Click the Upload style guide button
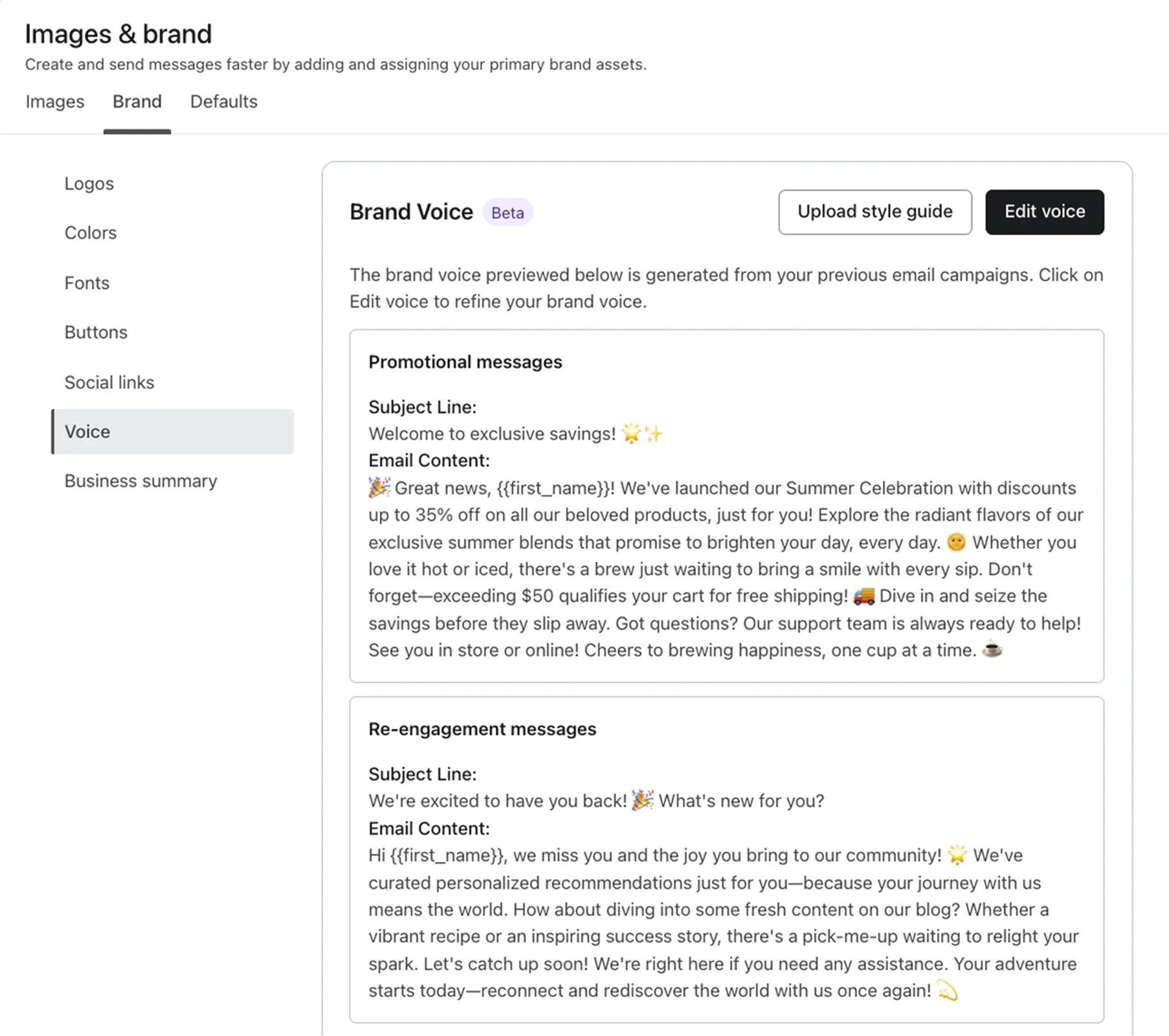The image size is (1169, 1036). coord(874,212)
